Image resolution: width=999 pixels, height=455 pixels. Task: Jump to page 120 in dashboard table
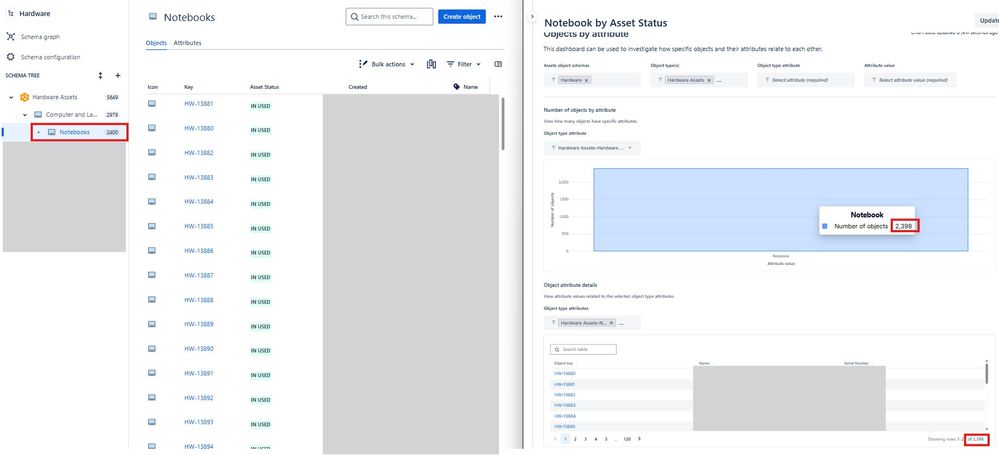627,439
